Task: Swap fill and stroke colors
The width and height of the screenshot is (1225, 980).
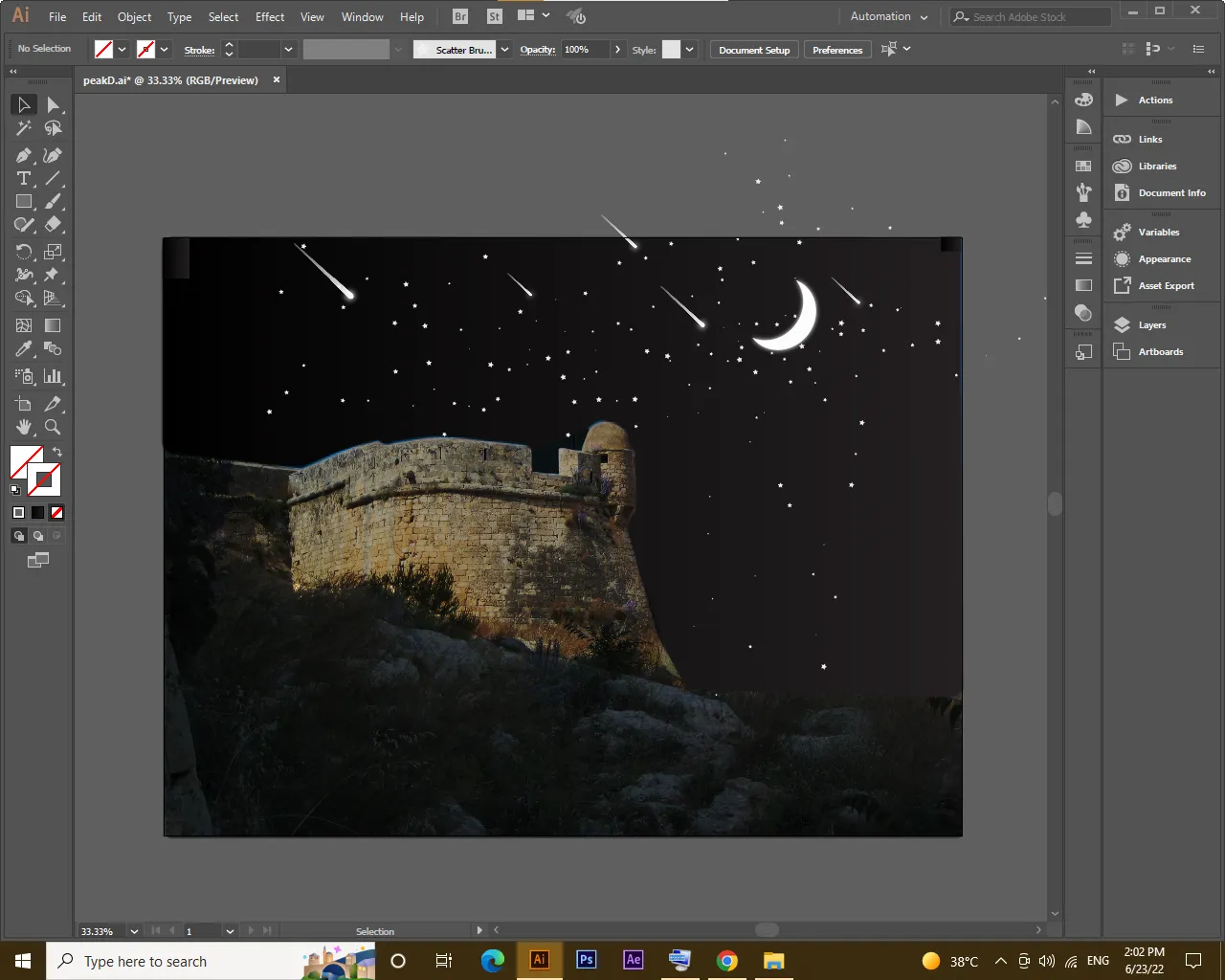Action: point(57,452)
